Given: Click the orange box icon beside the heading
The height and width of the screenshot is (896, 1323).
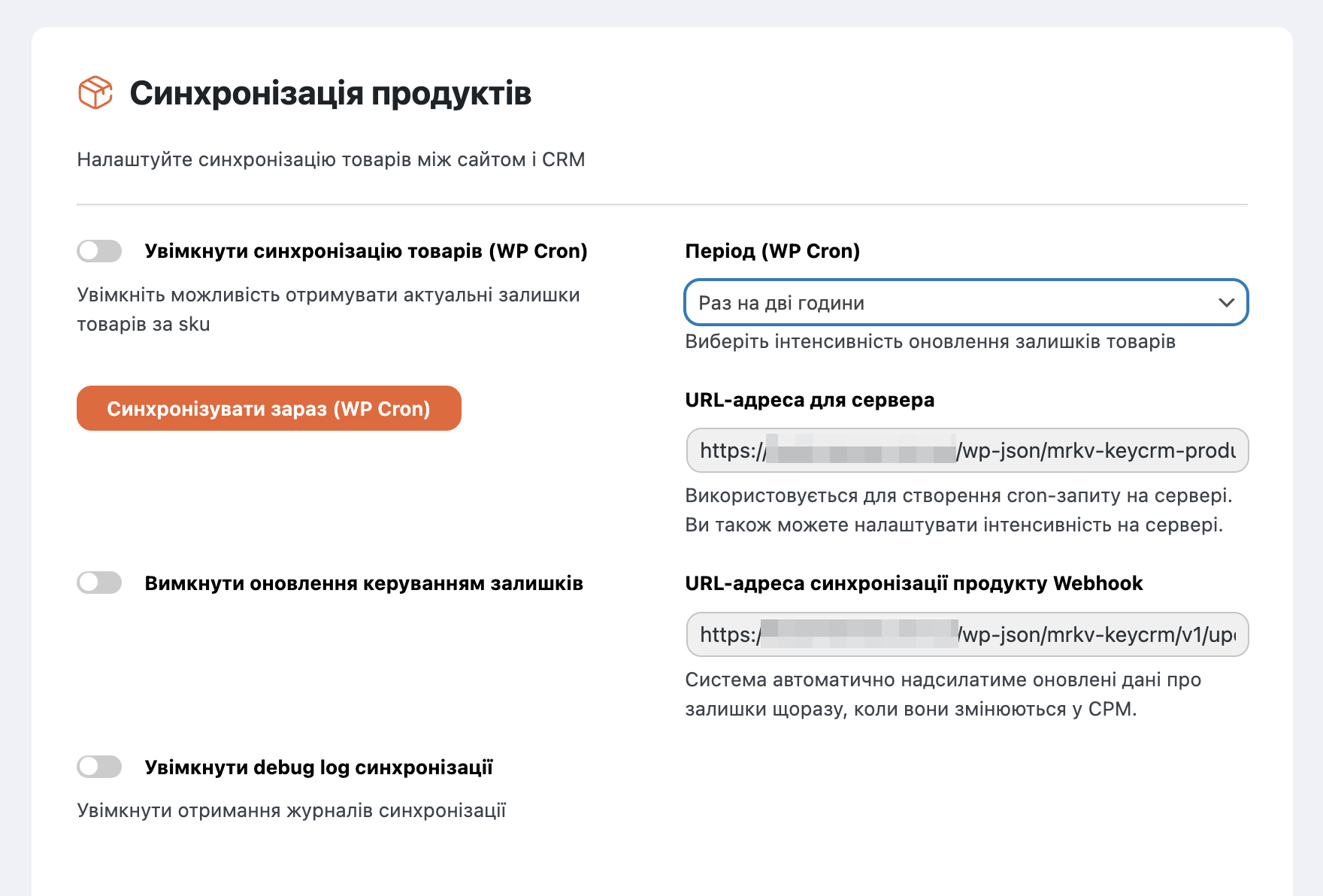Looking at the screenshot, I should coord(95,93).
